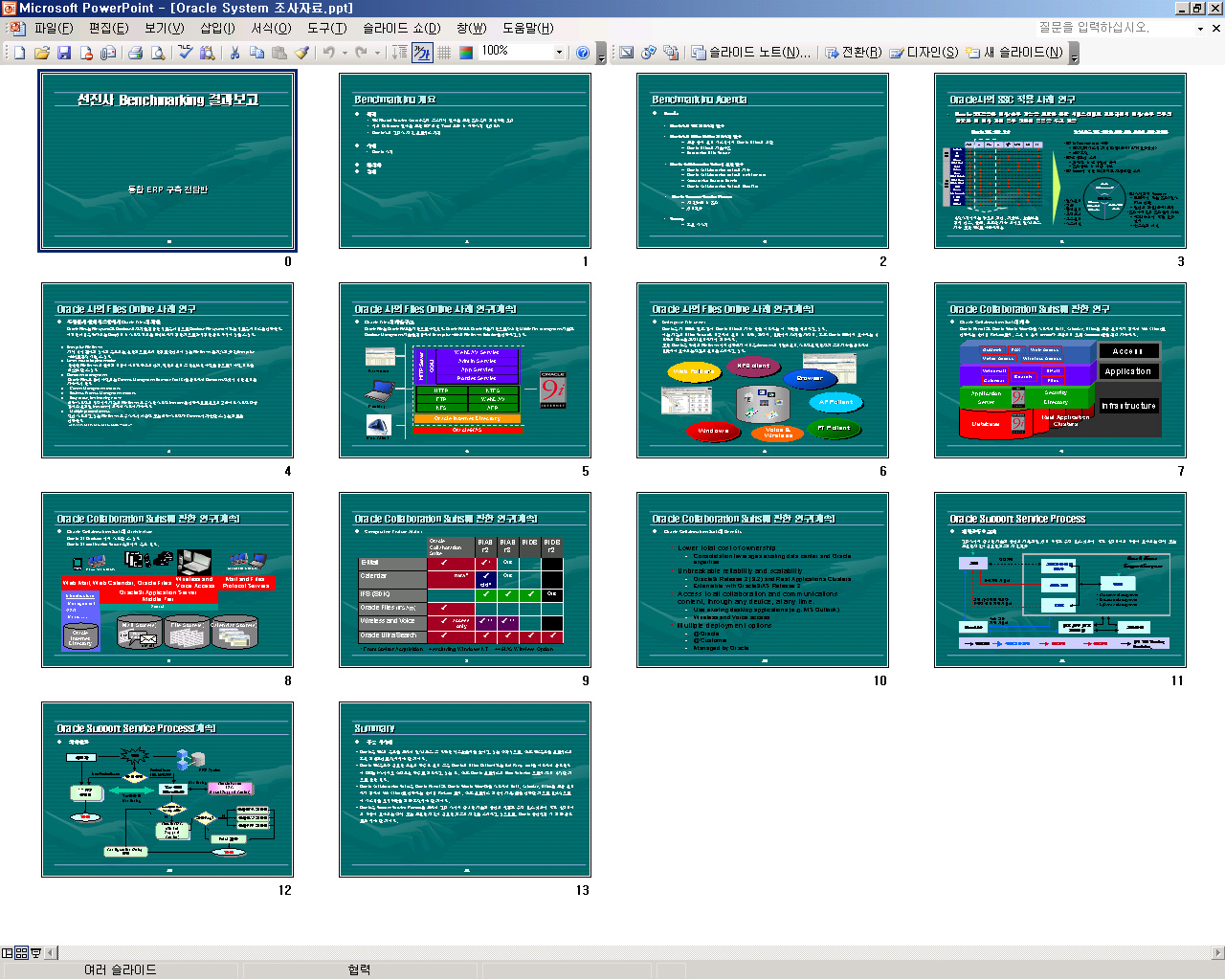Open the Insert (삽입) menu

tap(217, 29)
